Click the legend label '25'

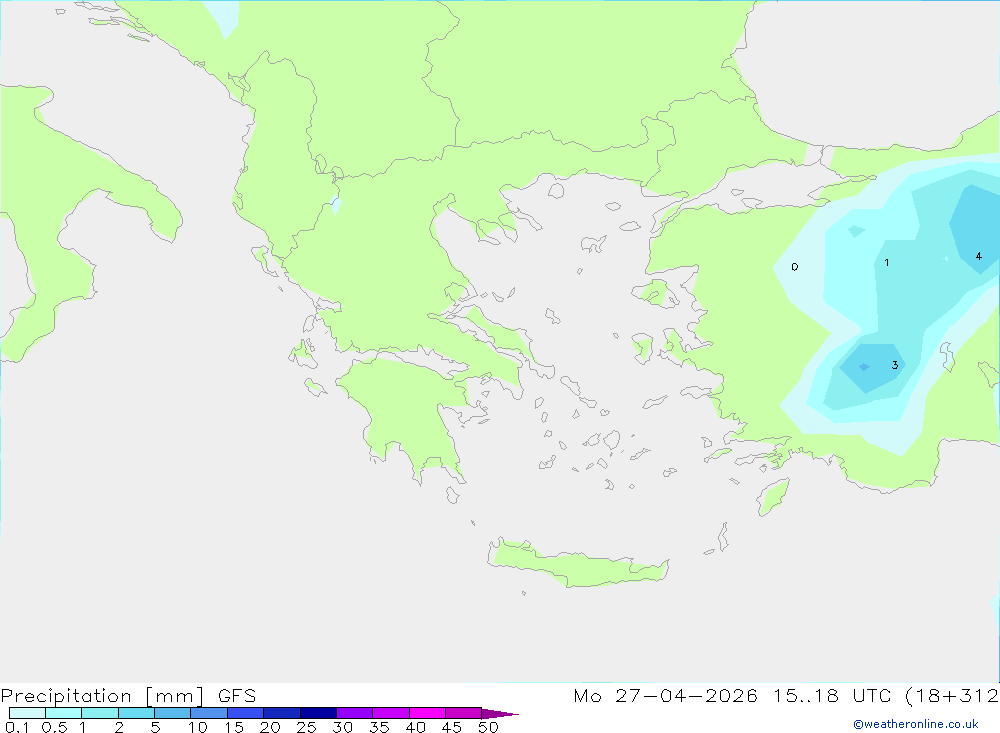(x=306, y=727)
